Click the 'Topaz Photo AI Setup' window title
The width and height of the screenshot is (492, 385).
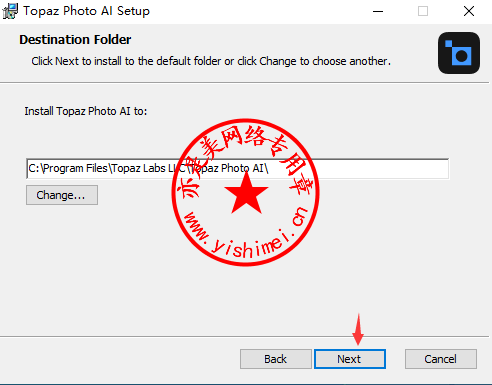coord(87,11)
